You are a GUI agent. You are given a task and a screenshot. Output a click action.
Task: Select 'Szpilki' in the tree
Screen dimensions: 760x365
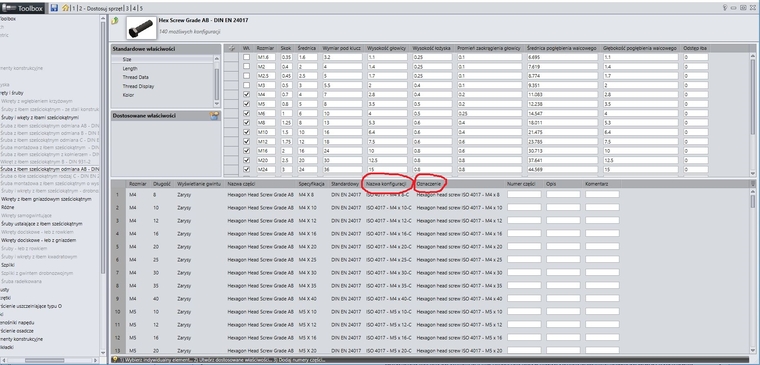pyautogui.click(x=8, y=265)
